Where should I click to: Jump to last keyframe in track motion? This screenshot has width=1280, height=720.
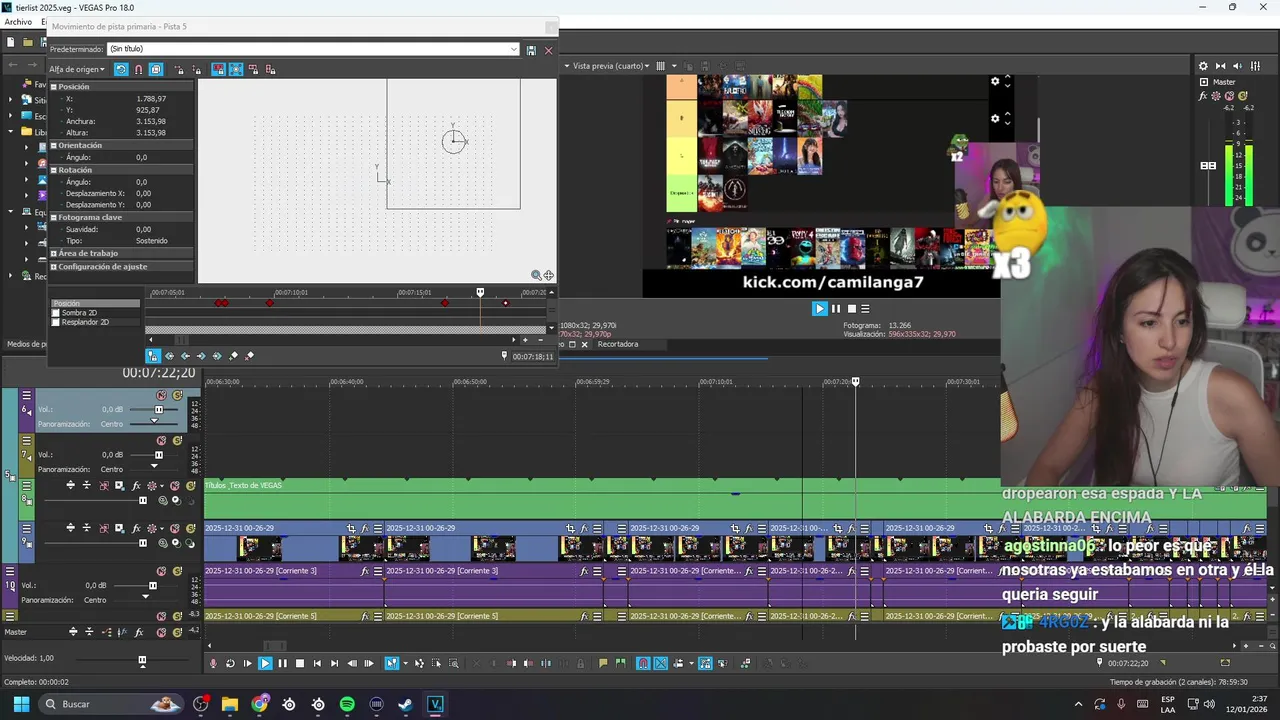[x=217, y=356]
